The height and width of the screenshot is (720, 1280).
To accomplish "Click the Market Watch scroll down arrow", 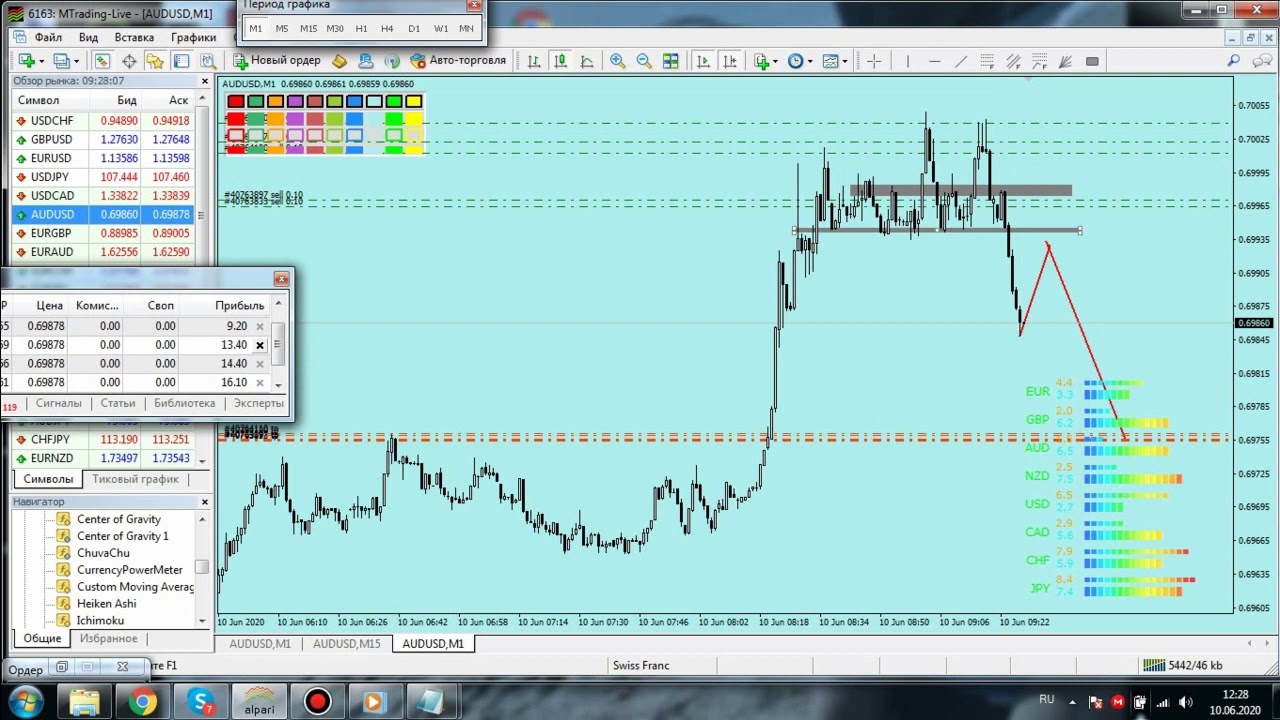I will [x=203, y=460].
